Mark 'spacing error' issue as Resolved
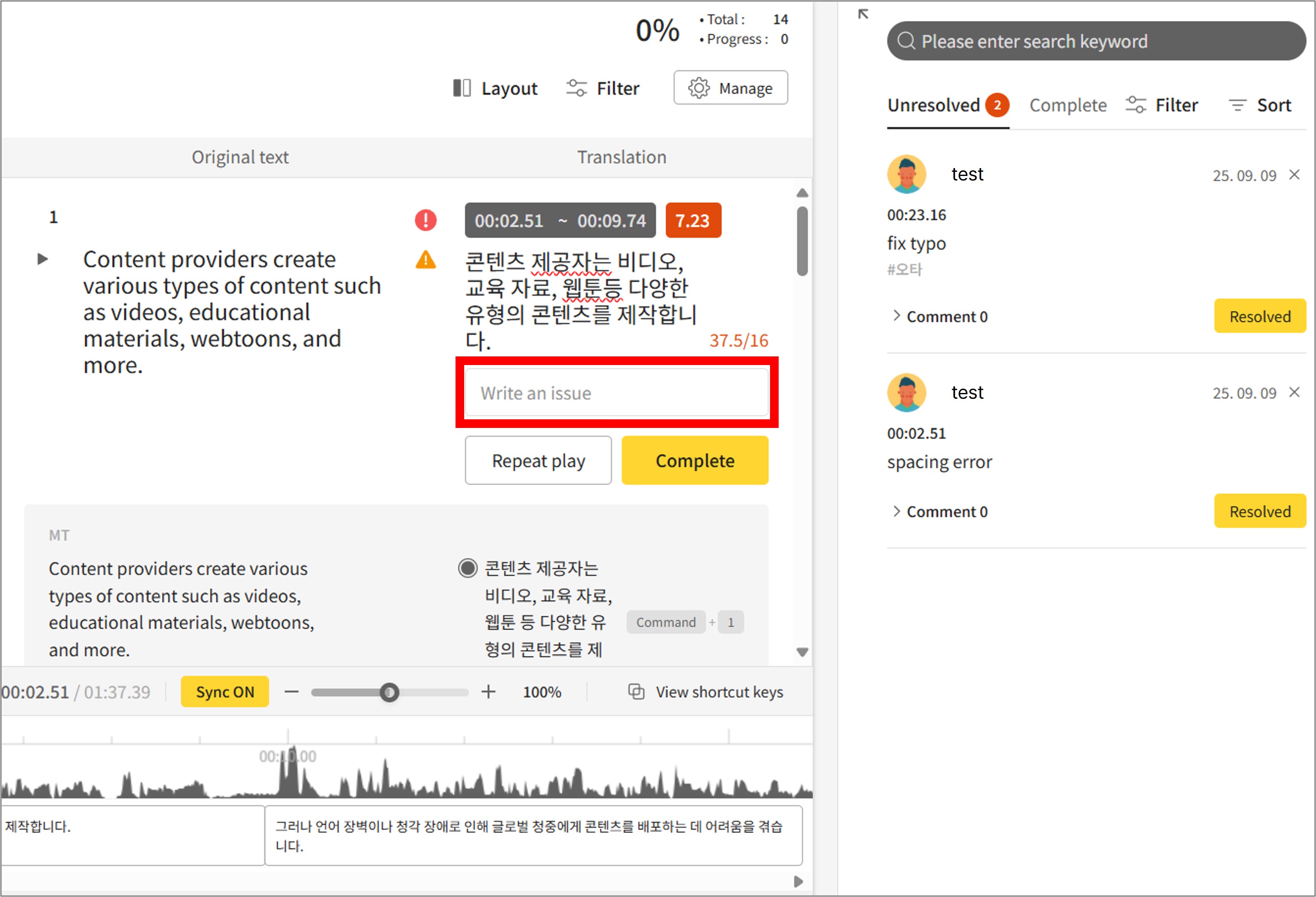Screen dimensions: 1316x897 pyautogui.click(x=1259, y=511)
